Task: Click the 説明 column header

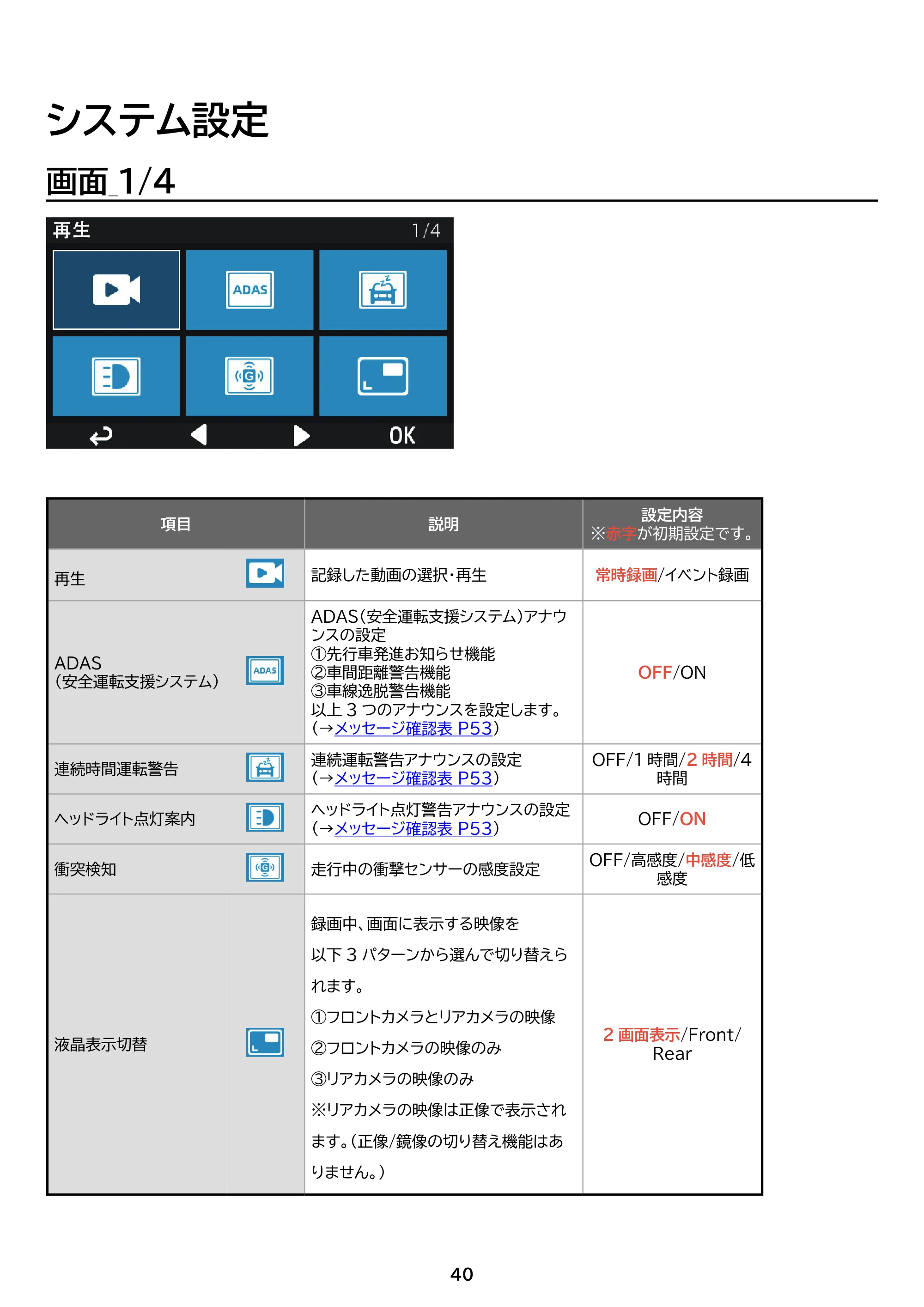Action: point(444,524)
